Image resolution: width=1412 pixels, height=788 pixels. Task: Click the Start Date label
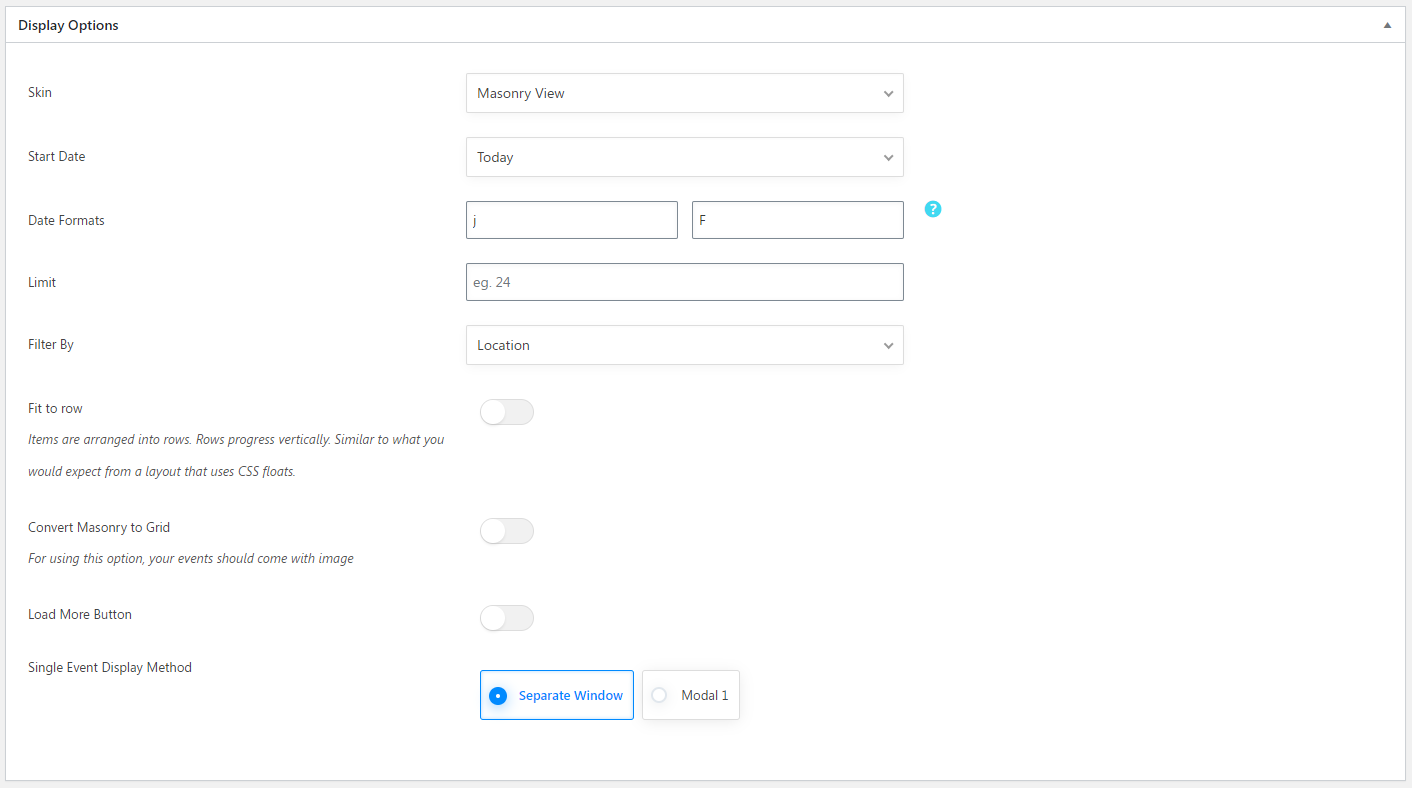click(57, 156)
